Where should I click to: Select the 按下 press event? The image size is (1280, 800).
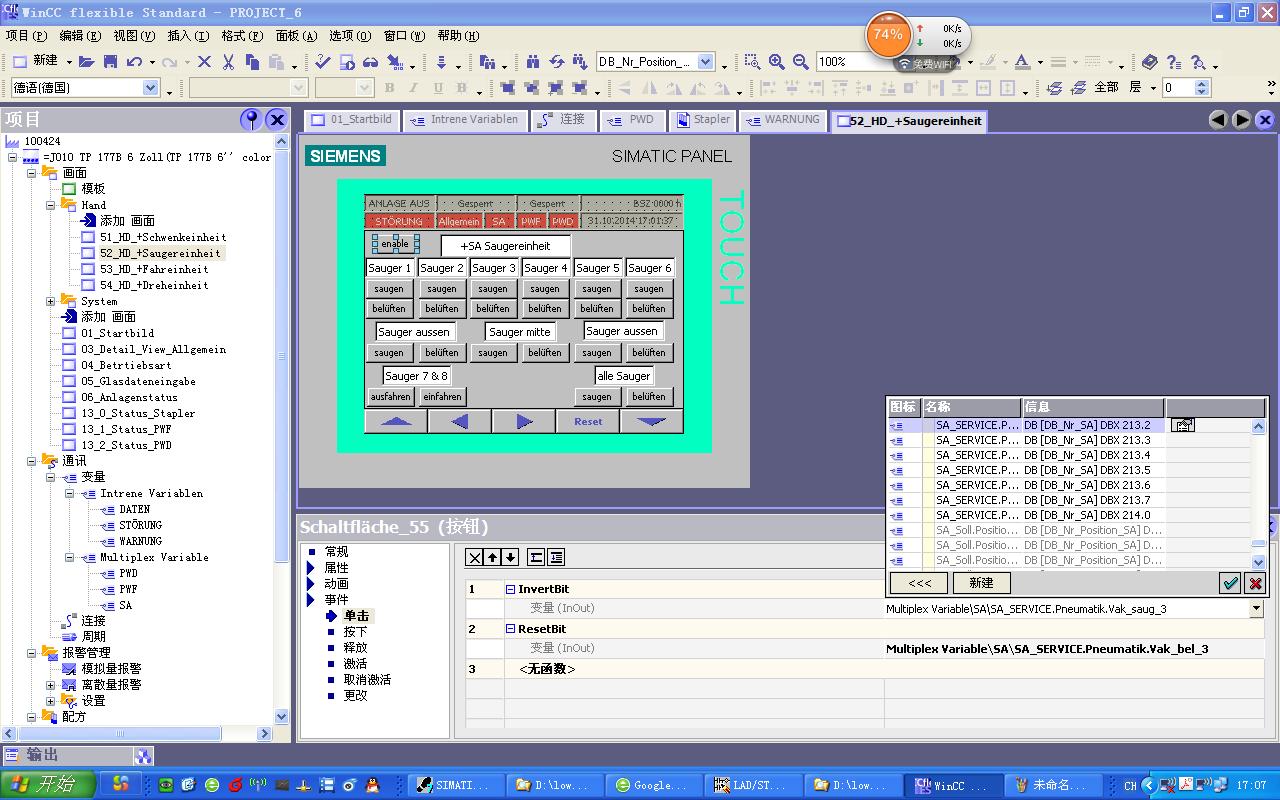tap(355, 632)
